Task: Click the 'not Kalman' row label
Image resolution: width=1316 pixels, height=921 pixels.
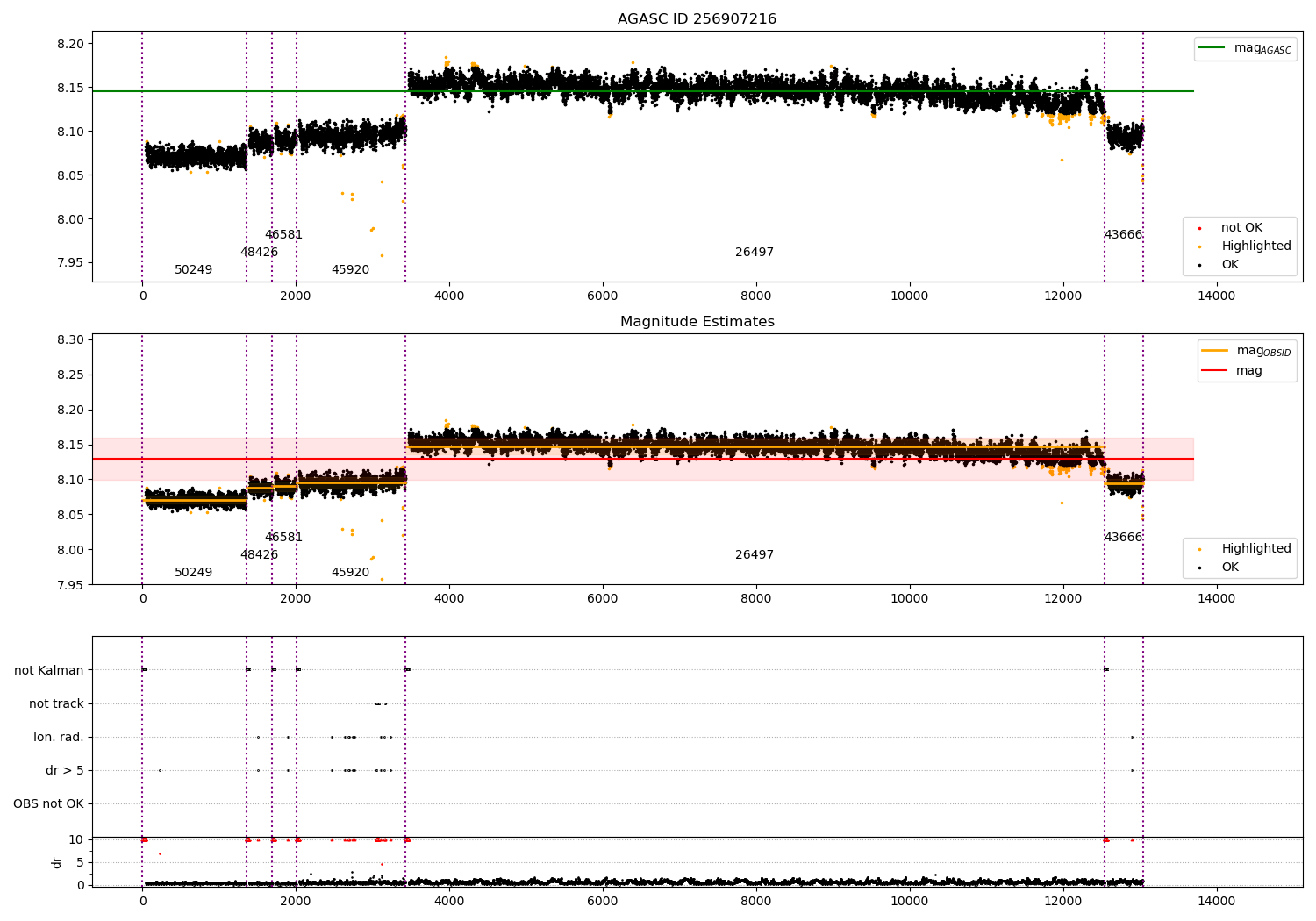Action: point(49,671)
